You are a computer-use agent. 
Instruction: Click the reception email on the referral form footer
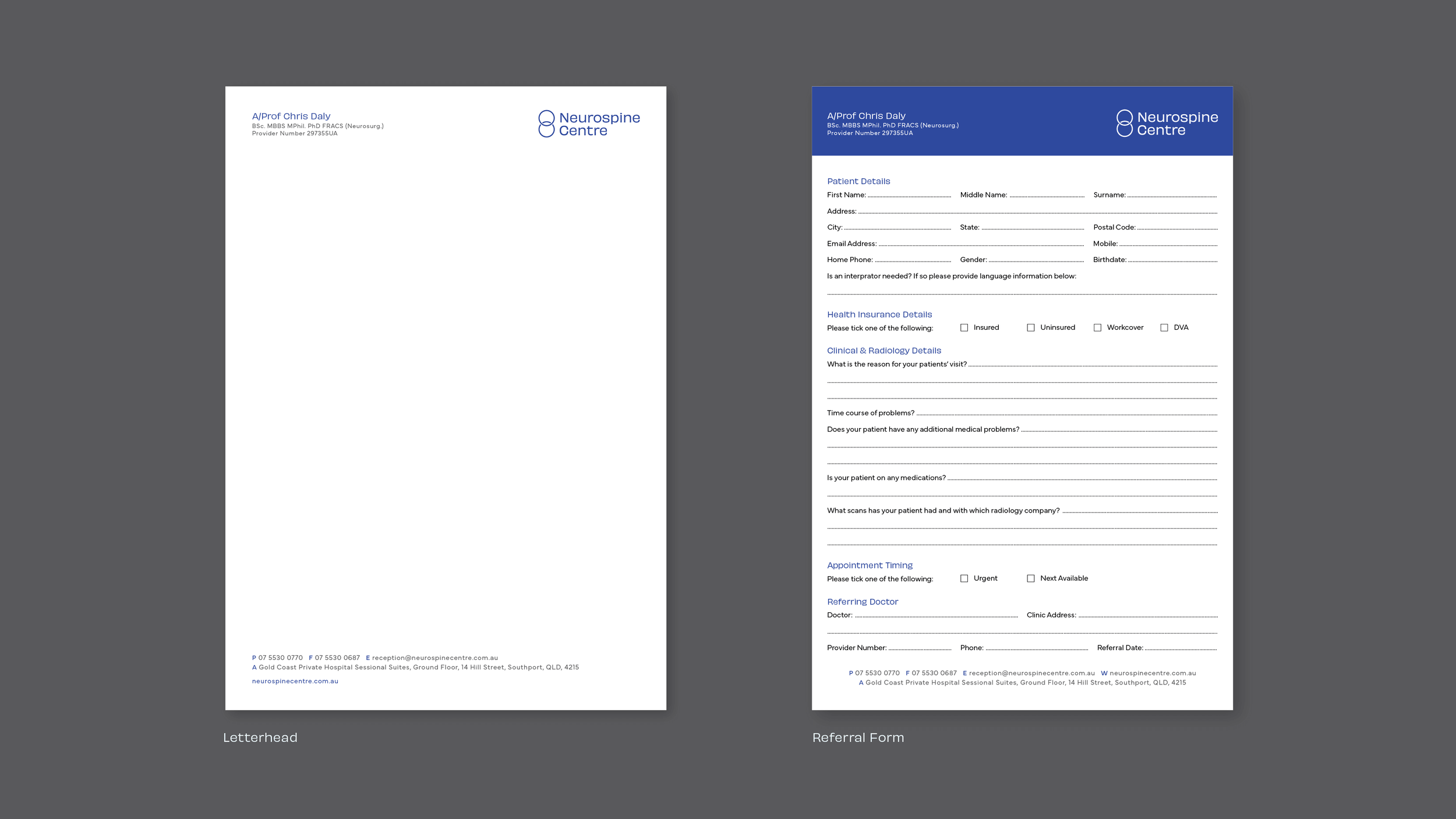pyautogui.click(x=1031, y=673)
